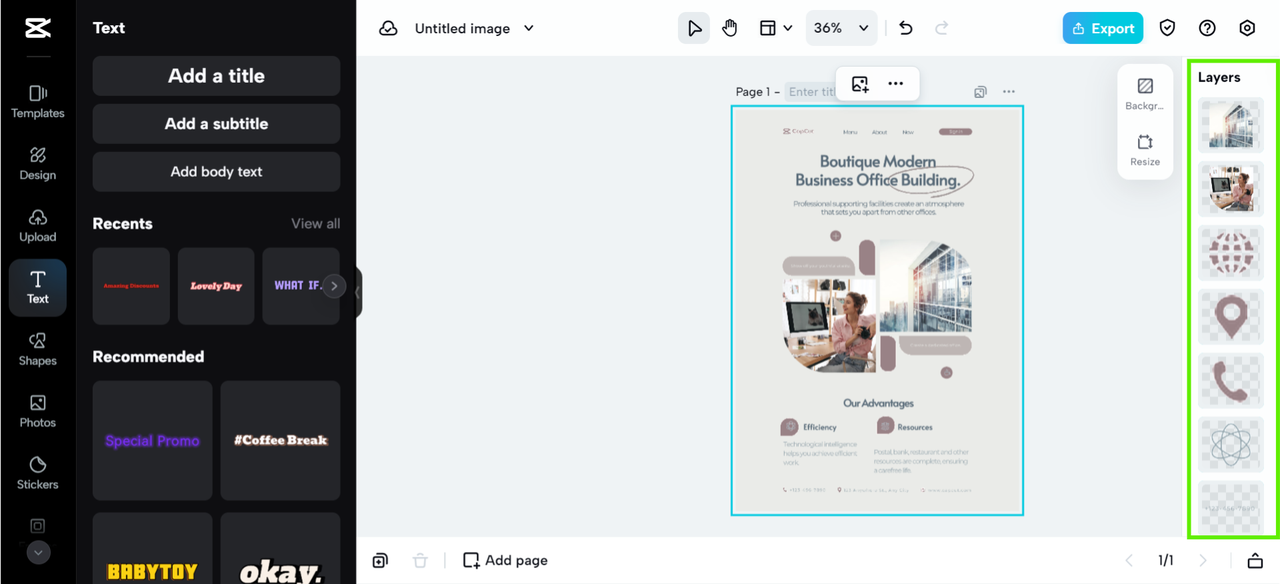Select the office building layer thumbnail

[1231, 125]
